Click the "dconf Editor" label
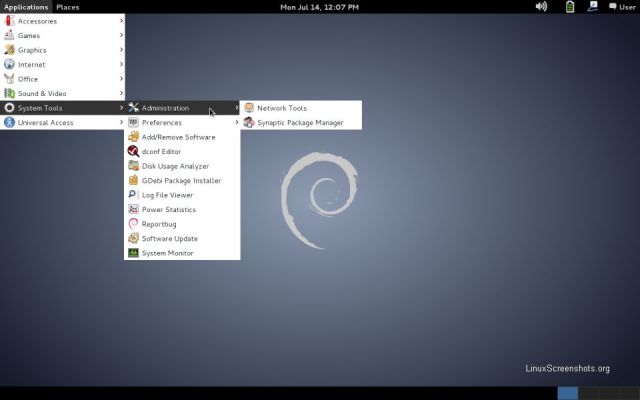This screenshot has height=400, width=640. click(161, 151)
